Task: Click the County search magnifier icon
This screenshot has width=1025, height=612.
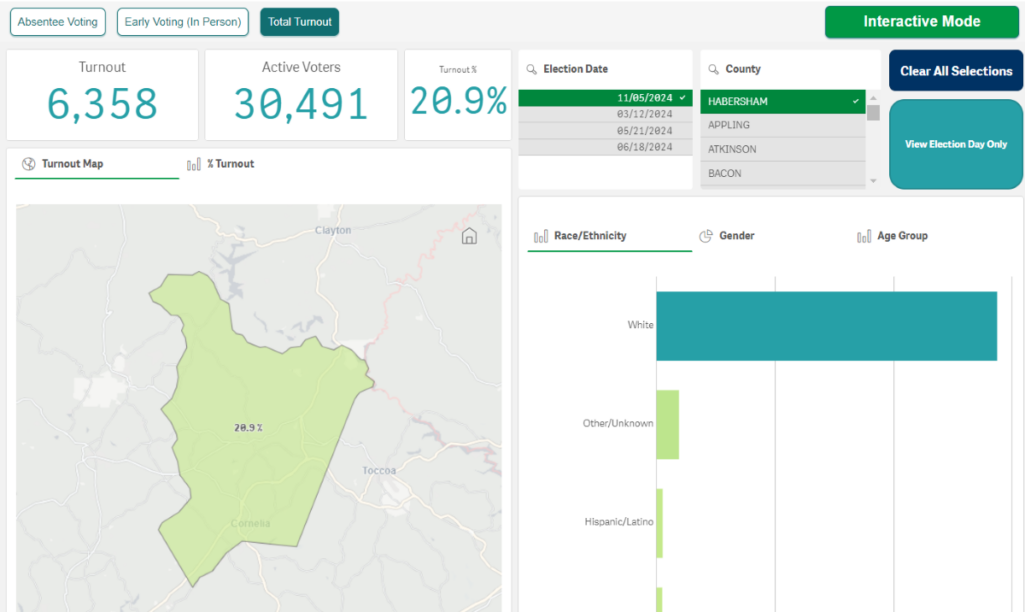Action: (x=713, y=70)
